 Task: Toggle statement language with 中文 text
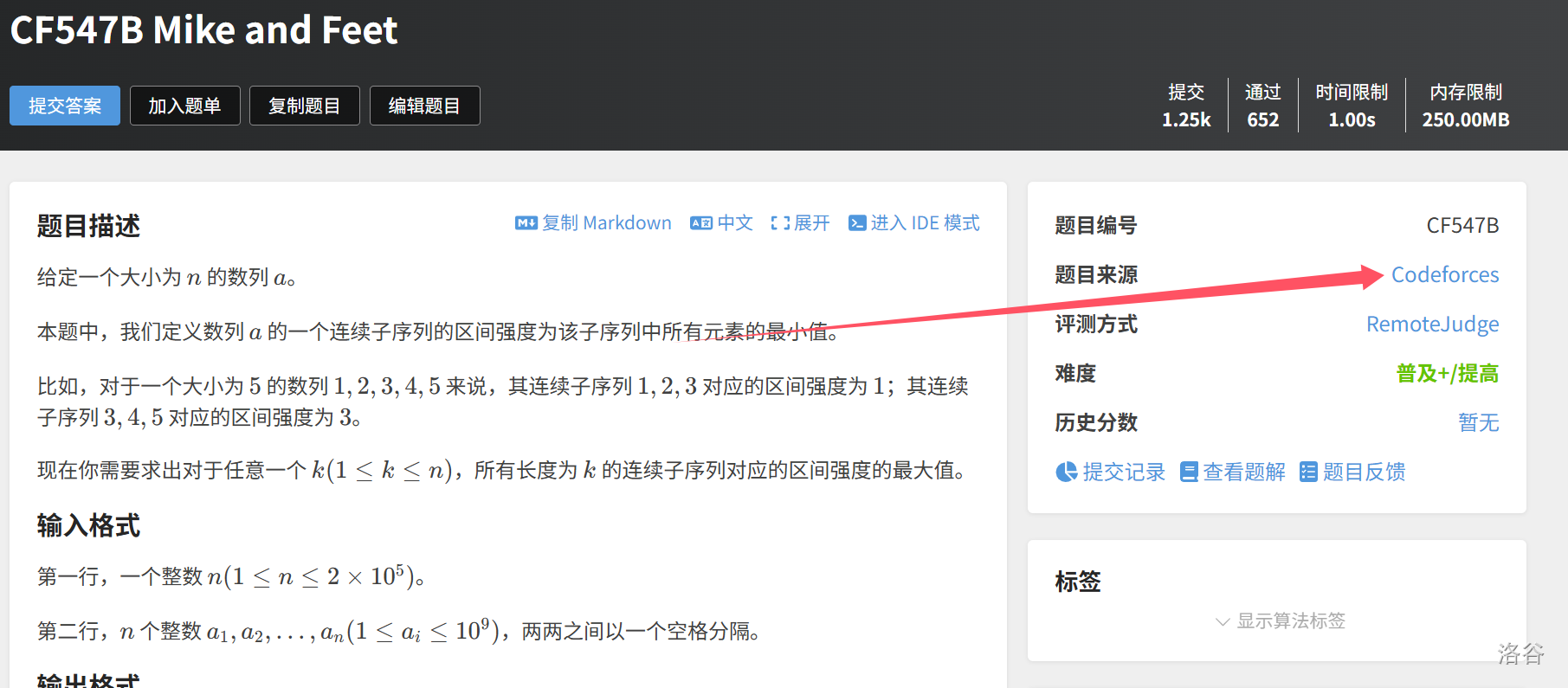(735, 223)
